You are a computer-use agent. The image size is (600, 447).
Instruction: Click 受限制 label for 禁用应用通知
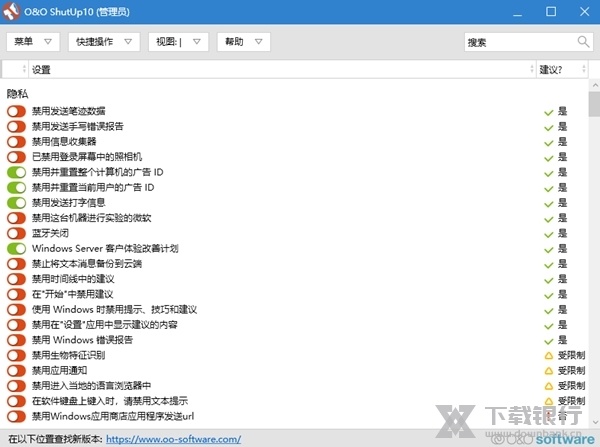[x=571, y=370]
